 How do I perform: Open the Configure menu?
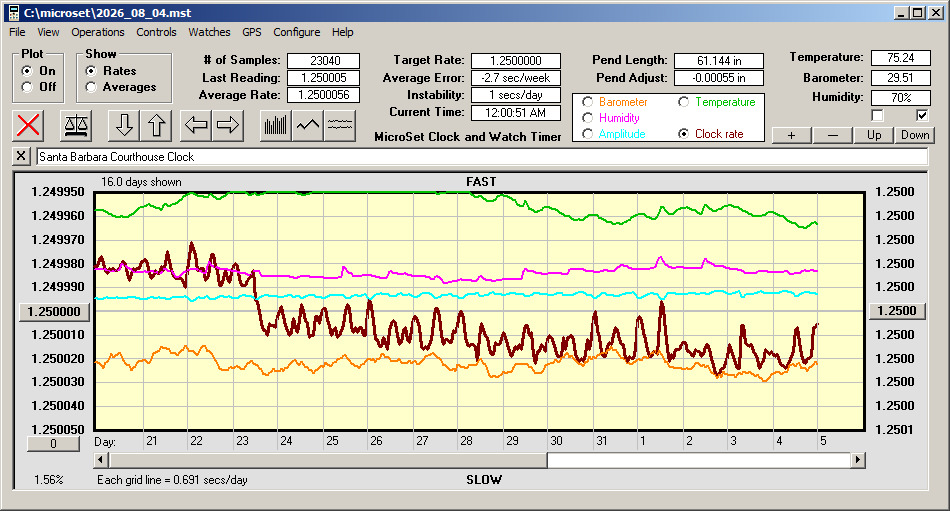pos(297,32)
